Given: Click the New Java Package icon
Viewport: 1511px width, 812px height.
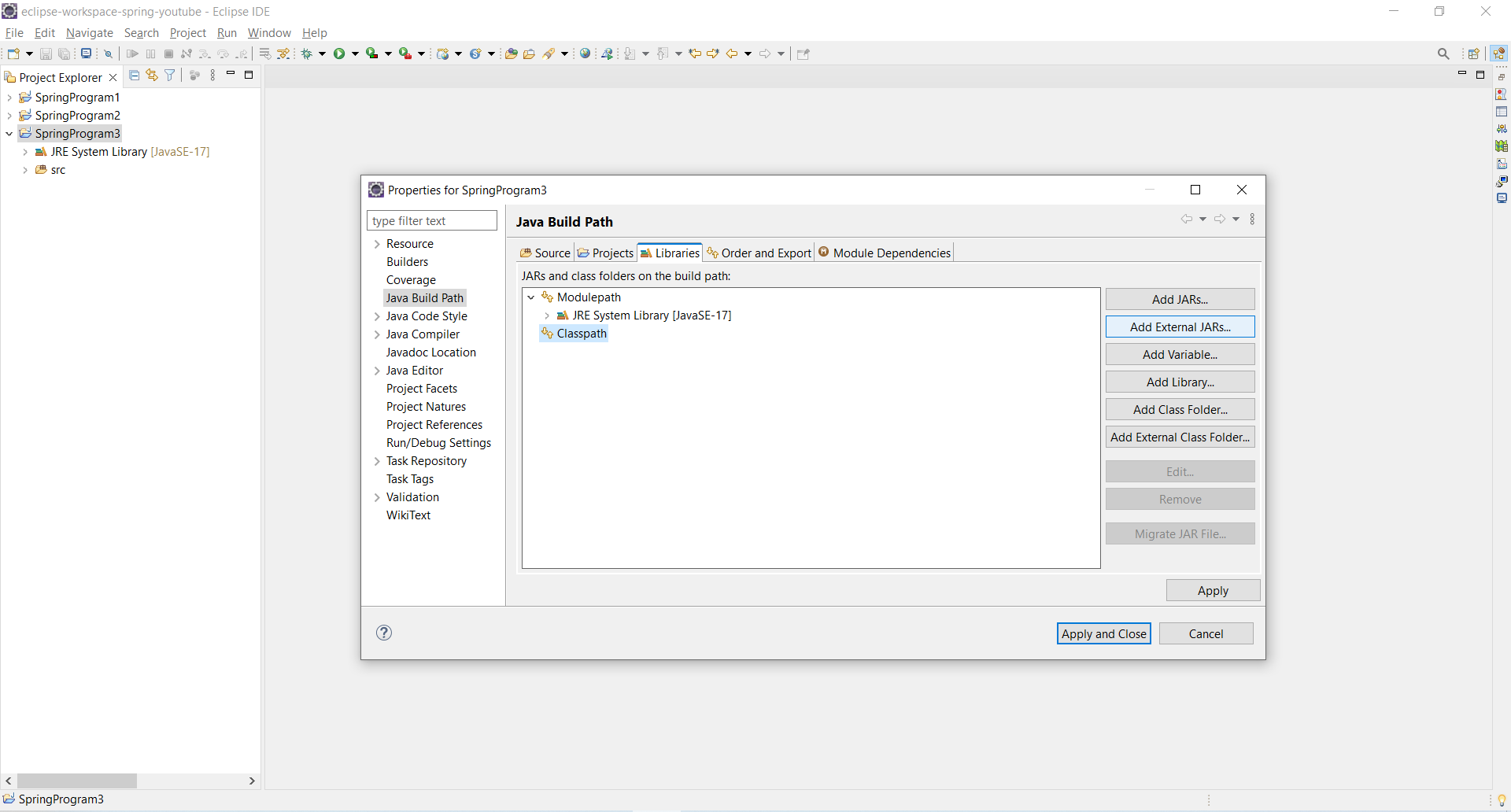Looking at the screenshot, I should point(443,54).
